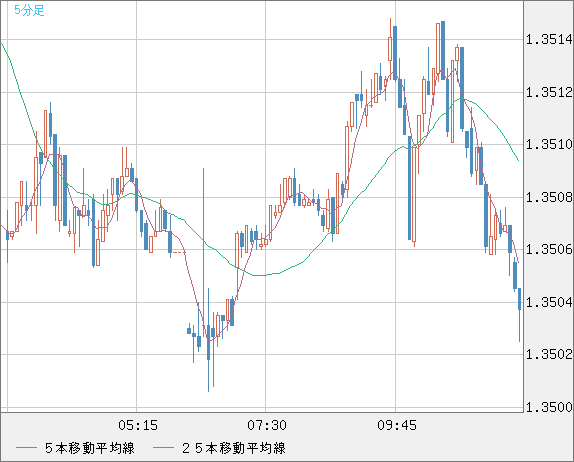Click the purple legend line swatch
574x462 pixels.
point(27,448)
